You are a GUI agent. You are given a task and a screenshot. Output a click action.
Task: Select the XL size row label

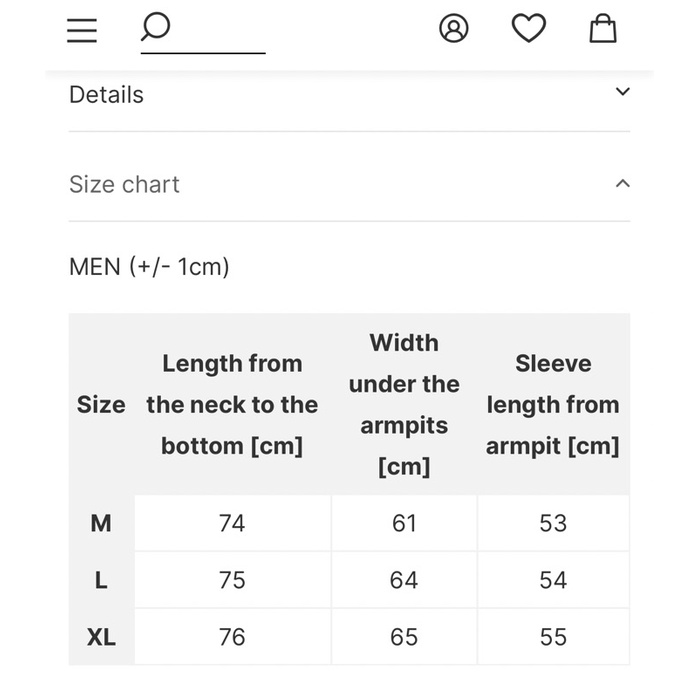point(101,637)
